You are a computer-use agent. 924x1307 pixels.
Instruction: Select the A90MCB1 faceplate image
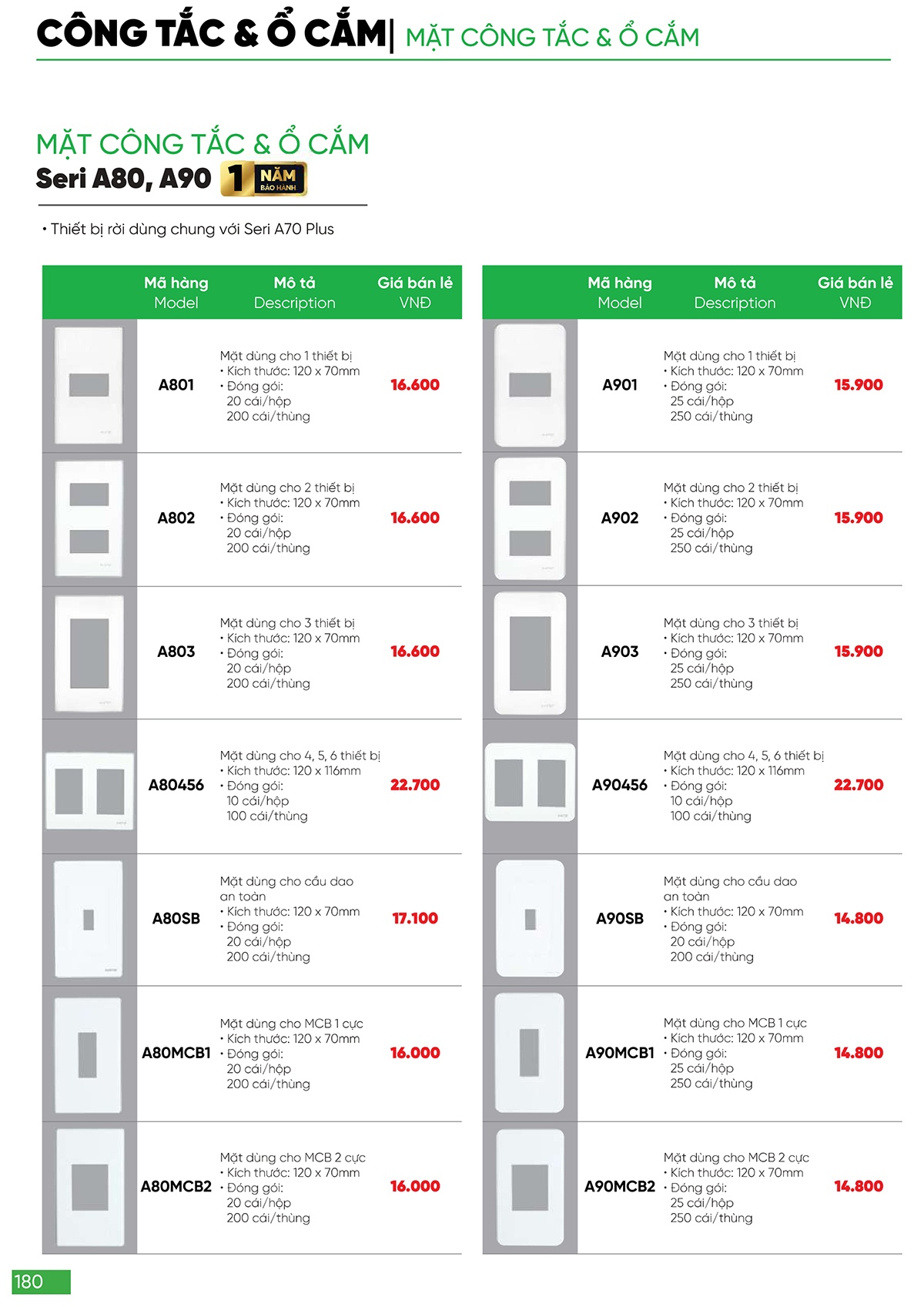(x=530, y=1052)
